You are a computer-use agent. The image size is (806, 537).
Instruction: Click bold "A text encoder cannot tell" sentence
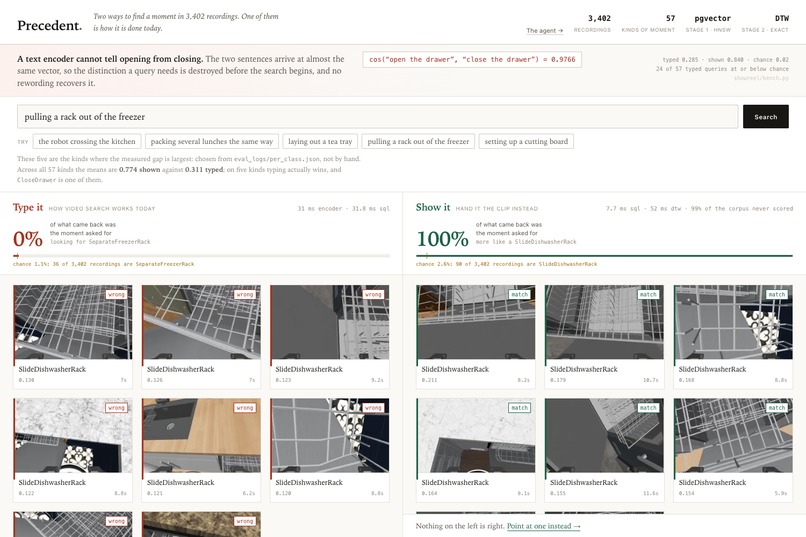click(110, 59)
